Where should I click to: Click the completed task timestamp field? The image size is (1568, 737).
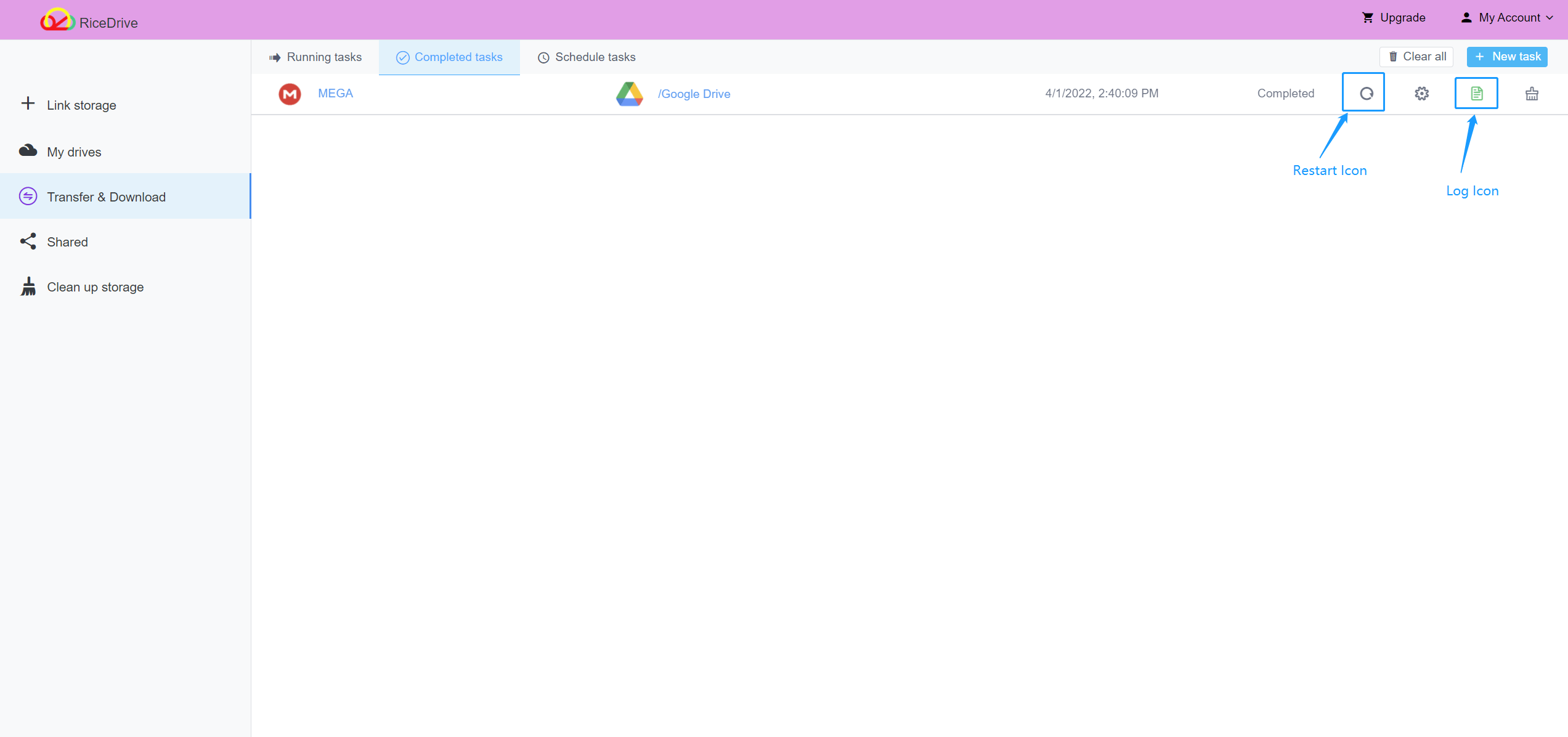point(1100,94)
